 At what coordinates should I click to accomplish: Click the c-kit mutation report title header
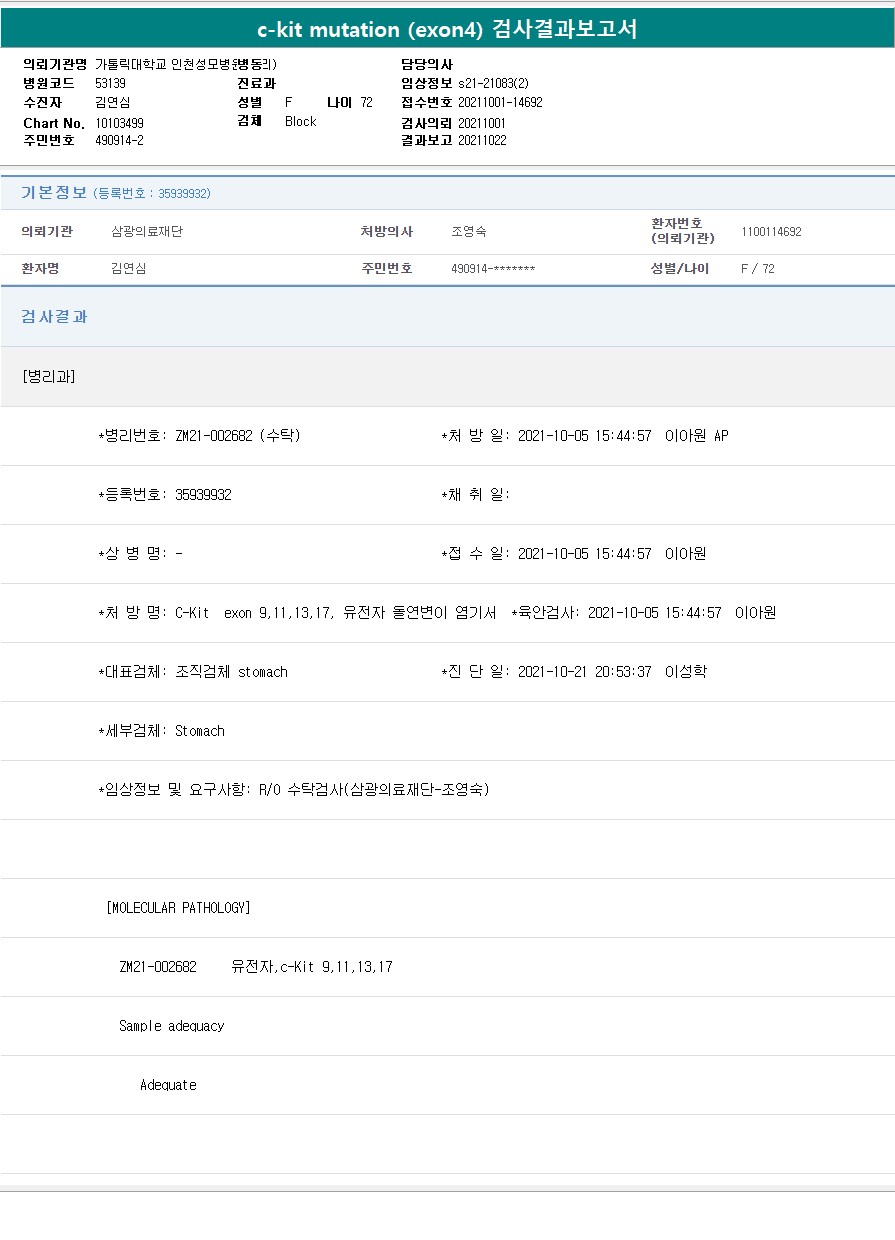click(447, 30)
